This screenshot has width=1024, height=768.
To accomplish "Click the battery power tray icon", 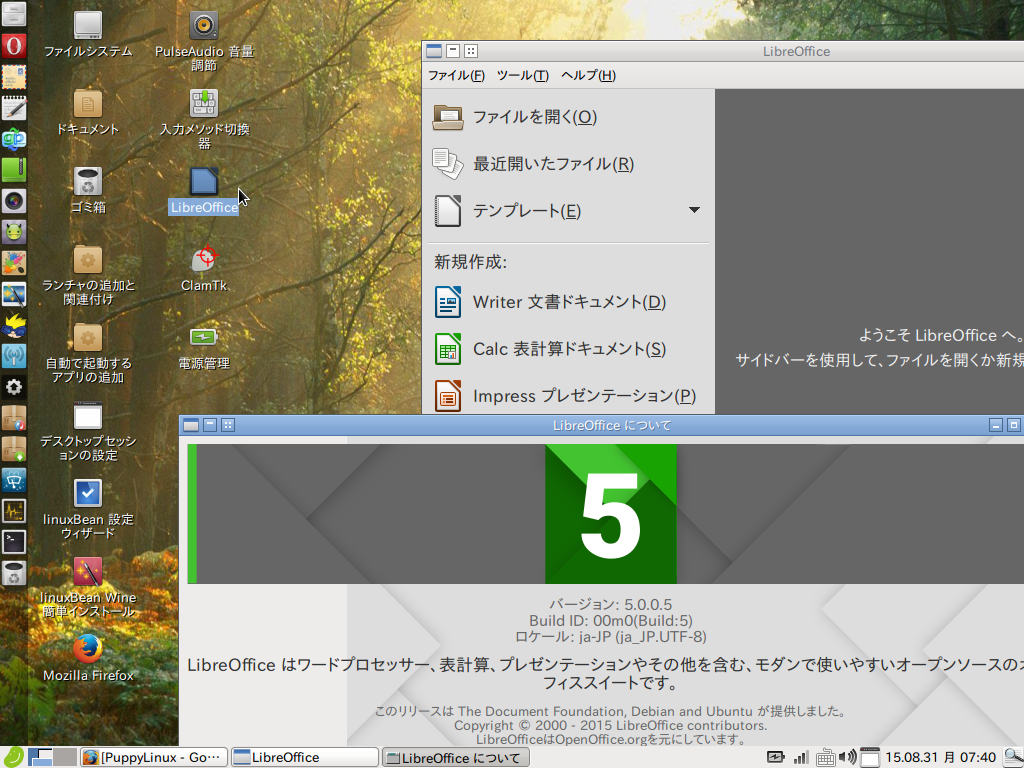I will coord(775,758).
